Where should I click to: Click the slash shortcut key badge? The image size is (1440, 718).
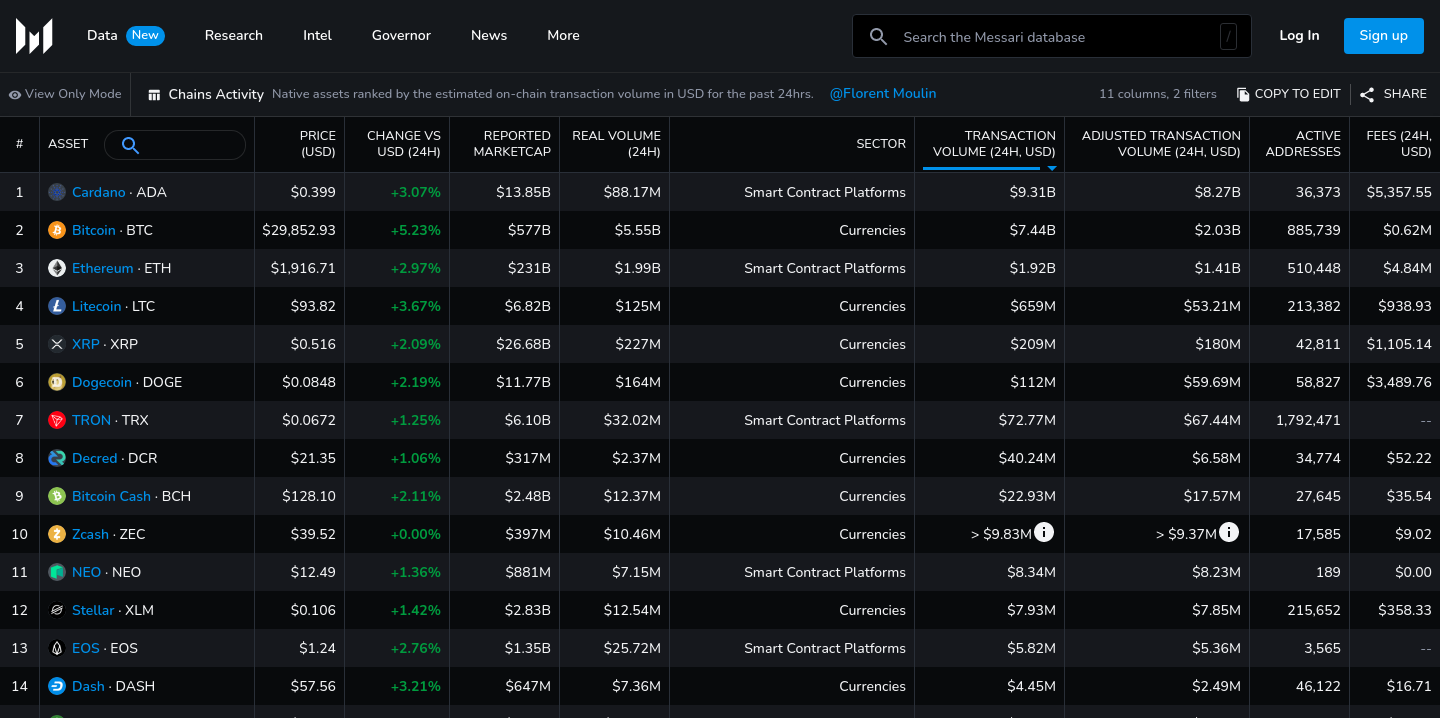[x=1229, y=37]
